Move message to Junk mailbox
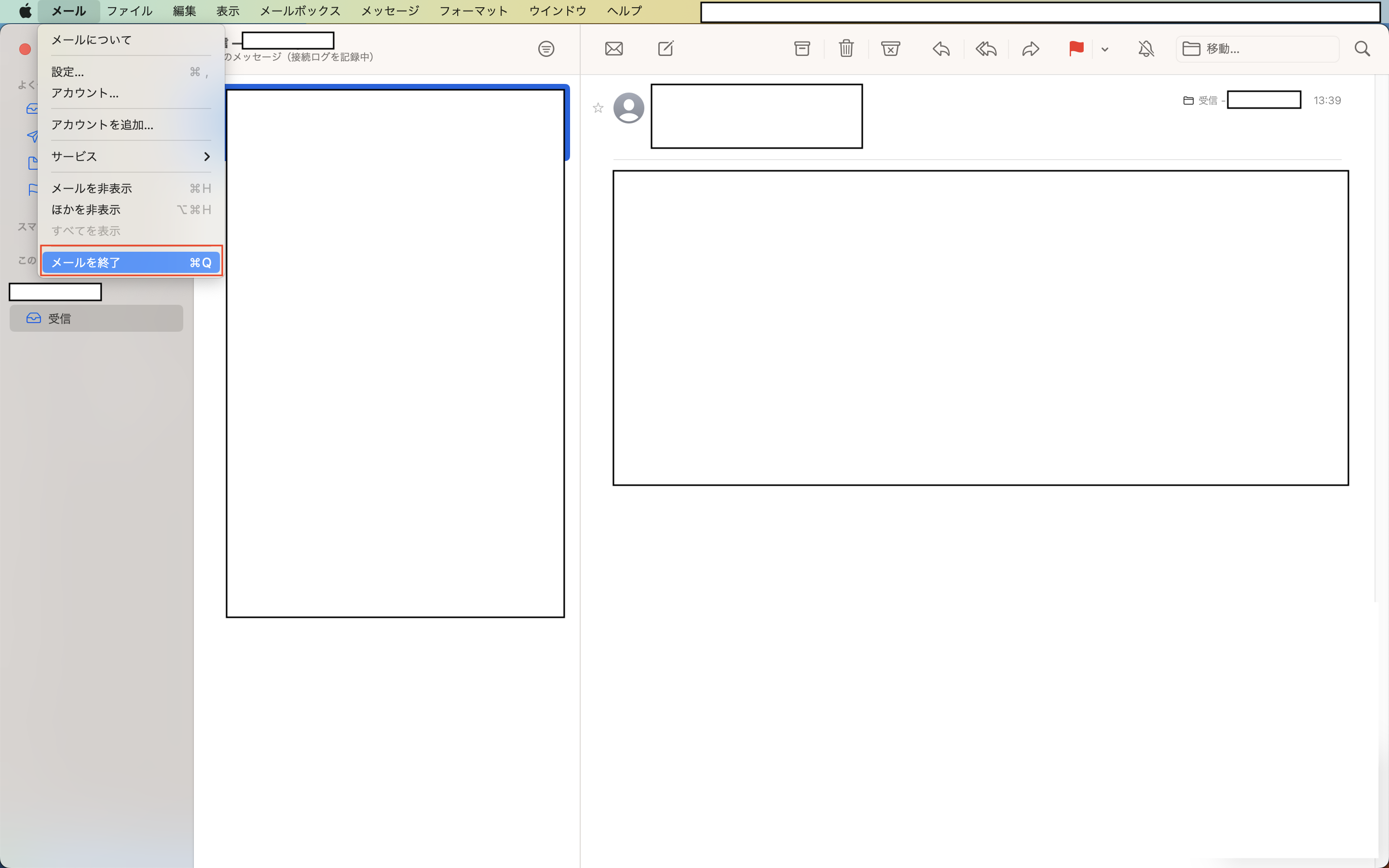This screenshot has height=868, width=1389. click(x=890, y=49)
